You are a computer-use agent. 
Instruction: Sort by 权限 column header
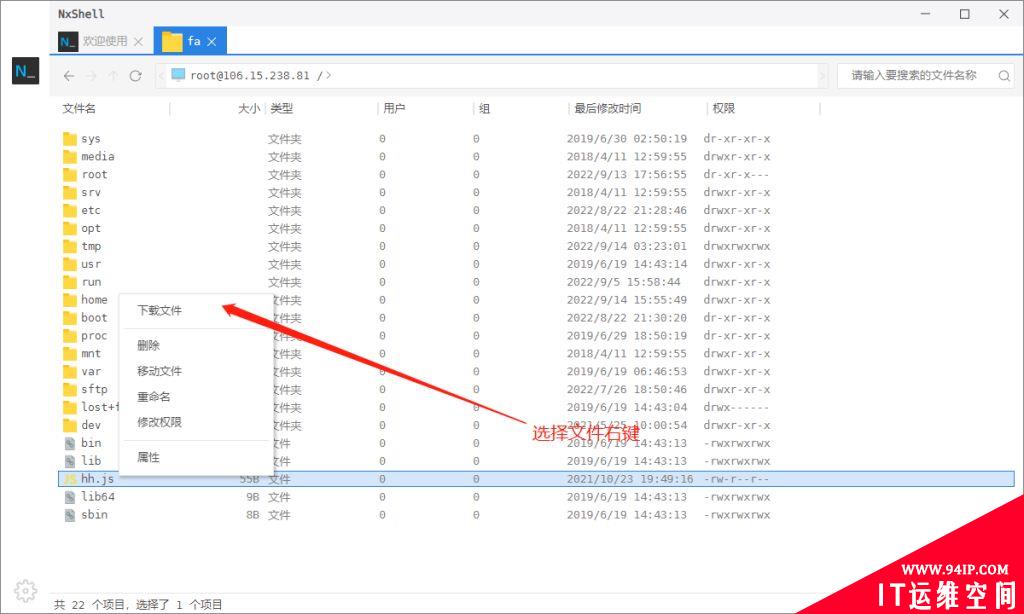pos(724,108)
